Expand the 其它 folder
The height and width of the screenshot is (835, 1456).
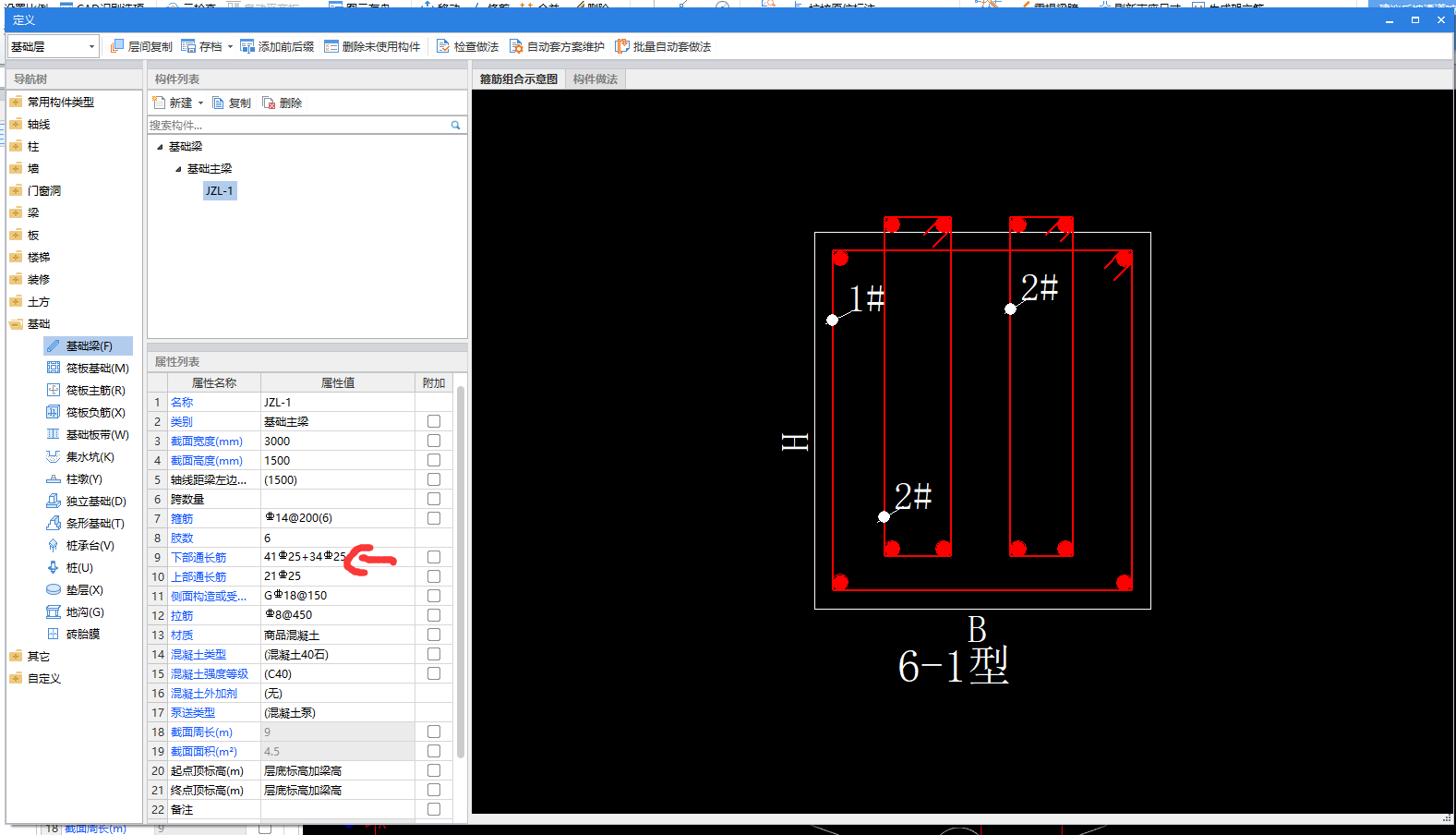click(x=16, y=657)
